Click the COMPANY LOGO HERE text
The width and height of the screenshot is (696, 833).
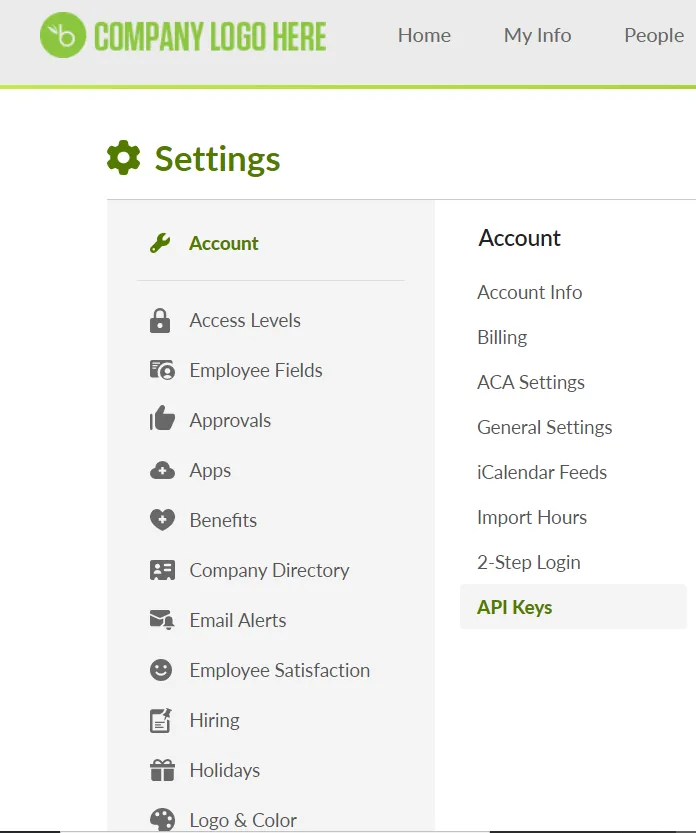click(x=210, y=36)
